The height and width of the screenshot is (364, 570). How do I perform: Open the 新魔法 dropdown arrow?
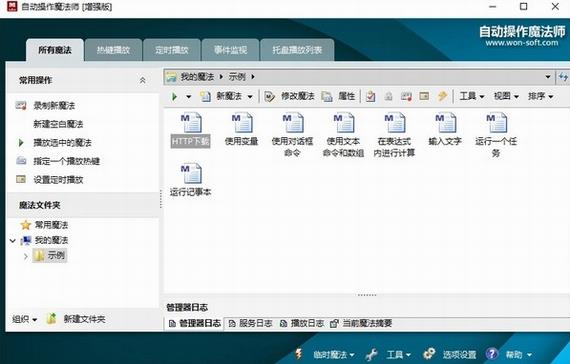coord(250,97)
